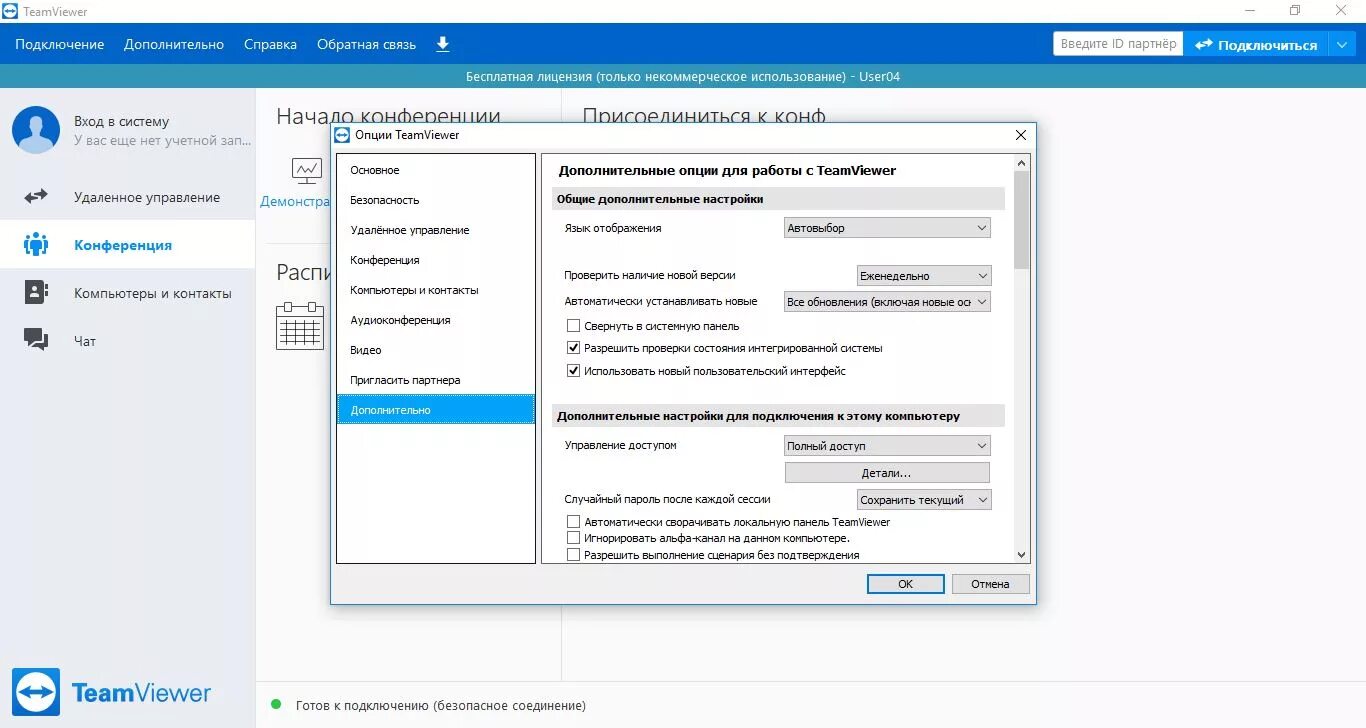Click the contacts book icon in the sidebar
Image resolution: width=1366 pixels, height=728 pixels.
[36, 292]
